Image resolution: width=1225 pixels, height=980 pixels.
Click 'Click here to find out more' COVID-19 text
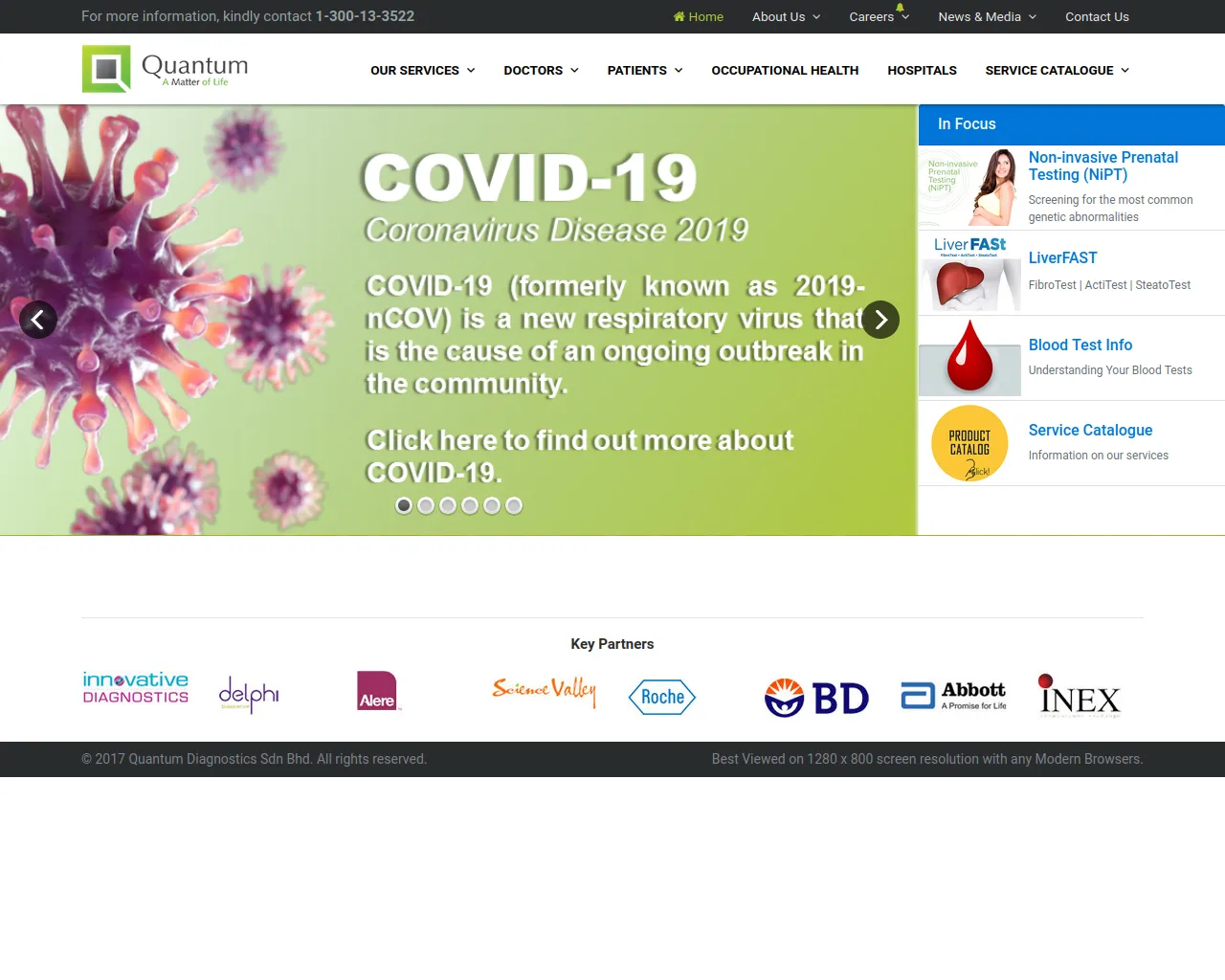coord(580,456)
